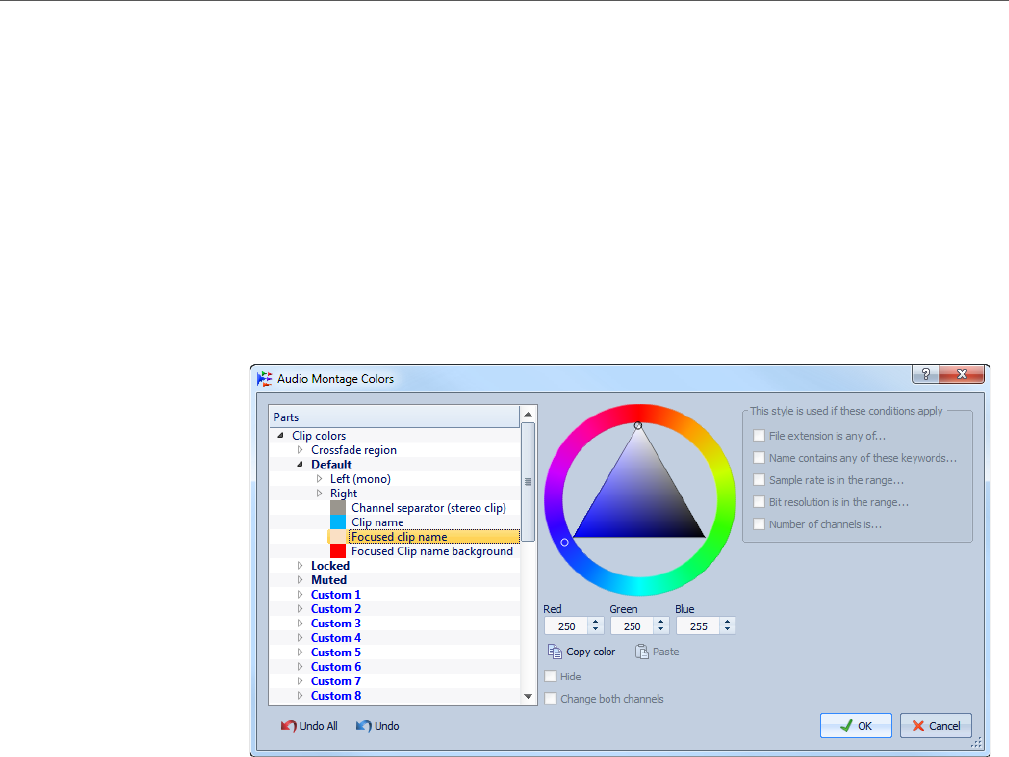Expand the Right node
The height and width of the screenshot is (757, 1009).
[x=319, y=493]
